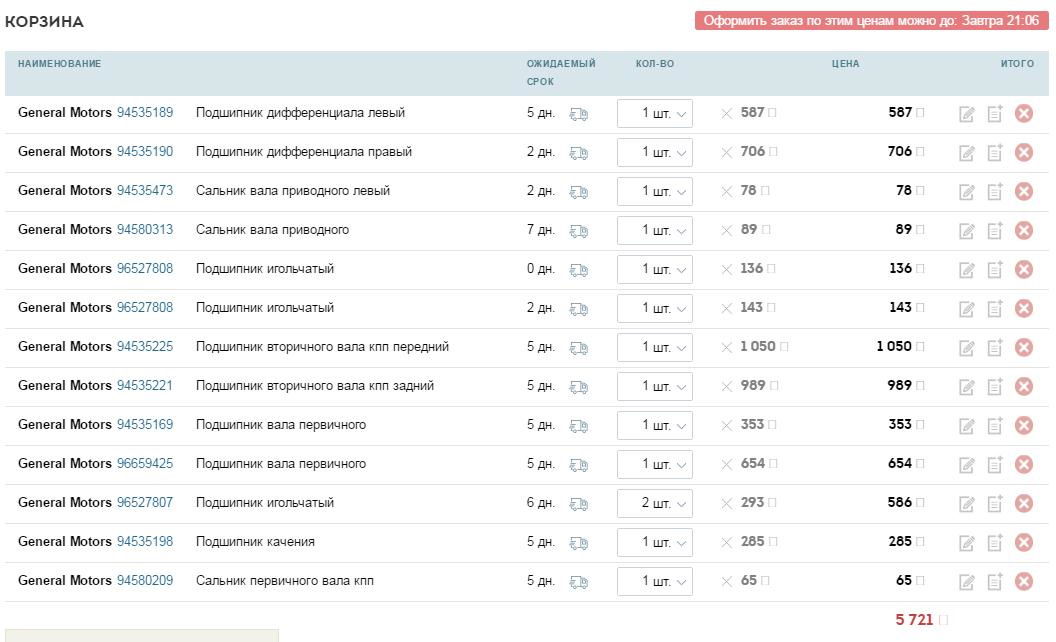The width and height of the screenshot is (1056, 642).
Task: Open product link 94535189
Action: [x=146, y=113]
